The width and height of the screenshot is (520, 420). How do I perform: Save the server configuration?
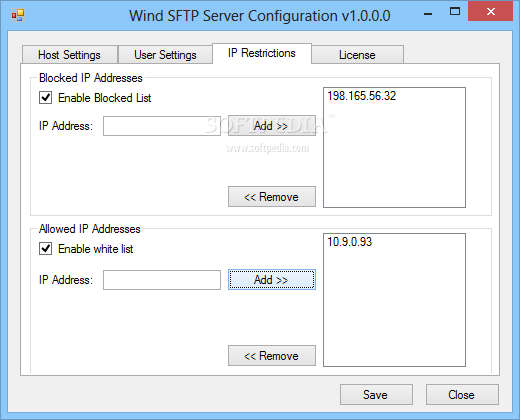(376, 395)
